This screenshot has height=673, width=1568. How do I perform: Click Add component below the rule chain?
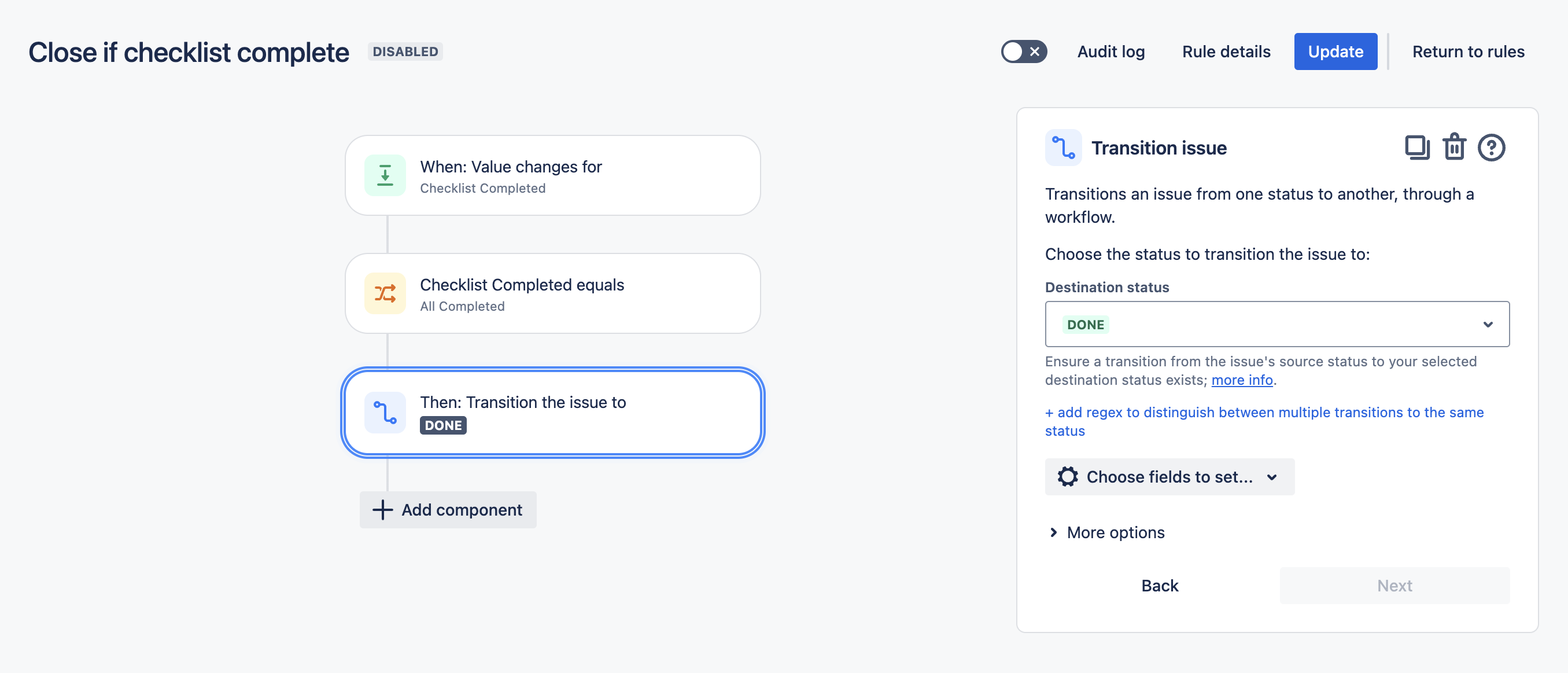pos(448,510)
